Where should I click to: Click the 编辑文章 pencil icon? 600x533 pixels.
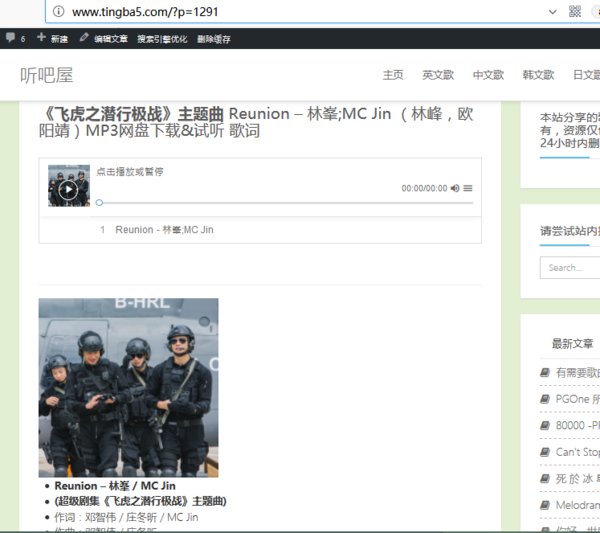point(84,38)
